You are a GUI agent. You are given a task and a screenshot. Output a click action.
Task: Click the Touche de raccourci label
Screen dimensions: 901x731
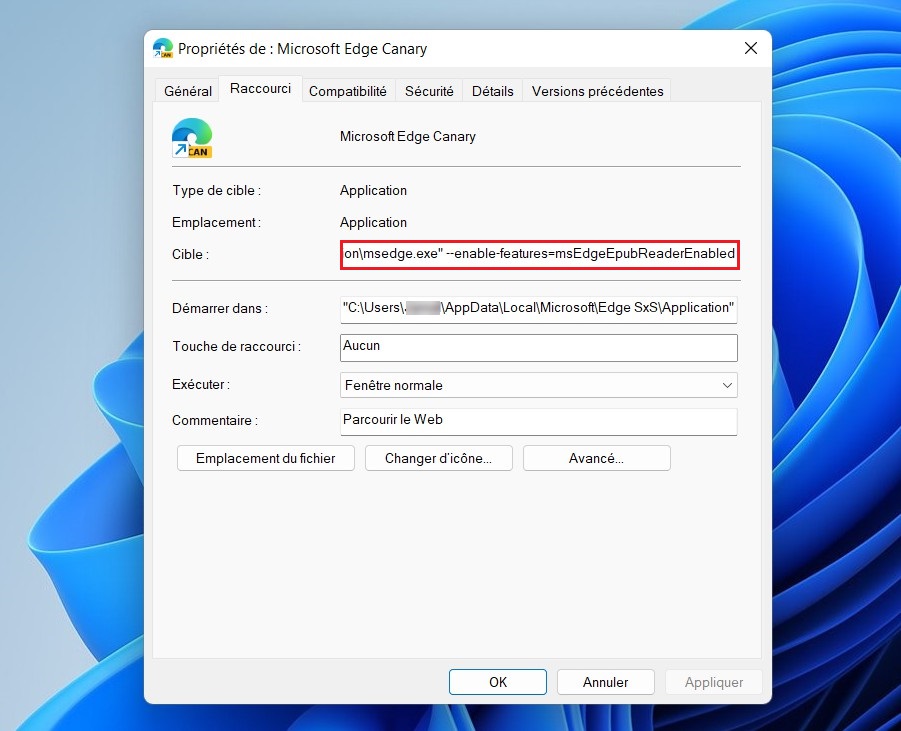tap(237, 347)
